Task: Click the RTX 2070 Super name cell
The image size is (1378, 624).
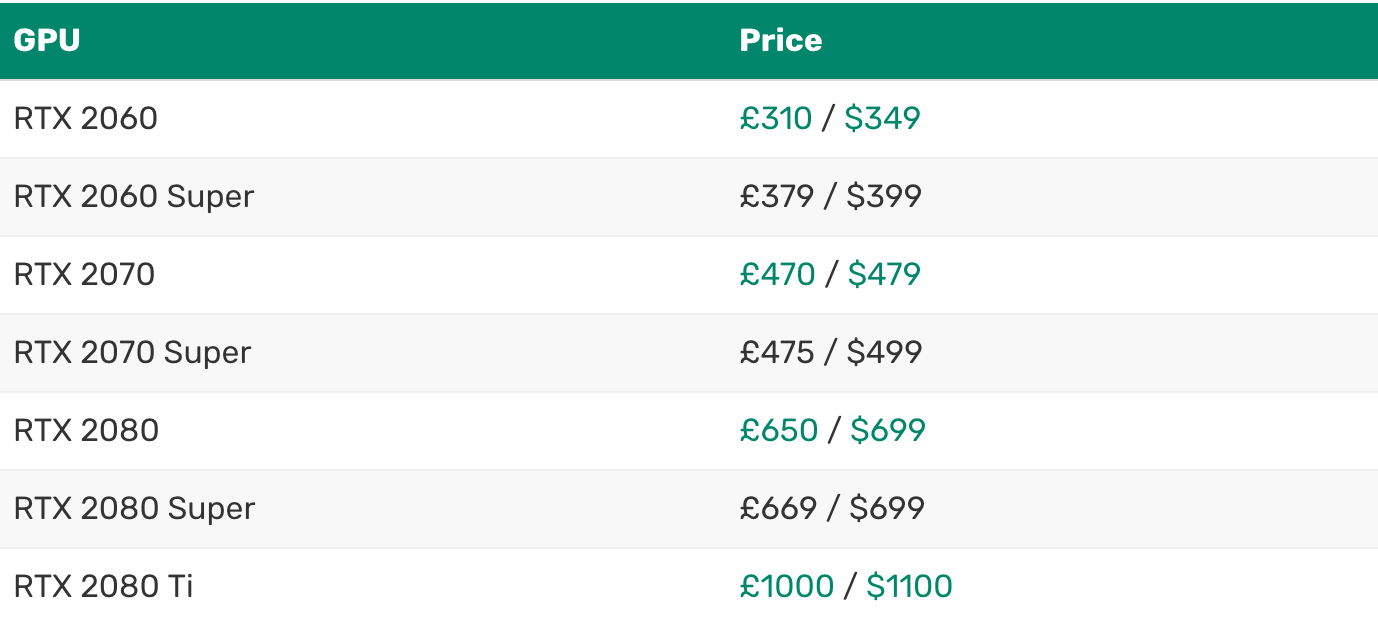Action: [x=132, y=353]
